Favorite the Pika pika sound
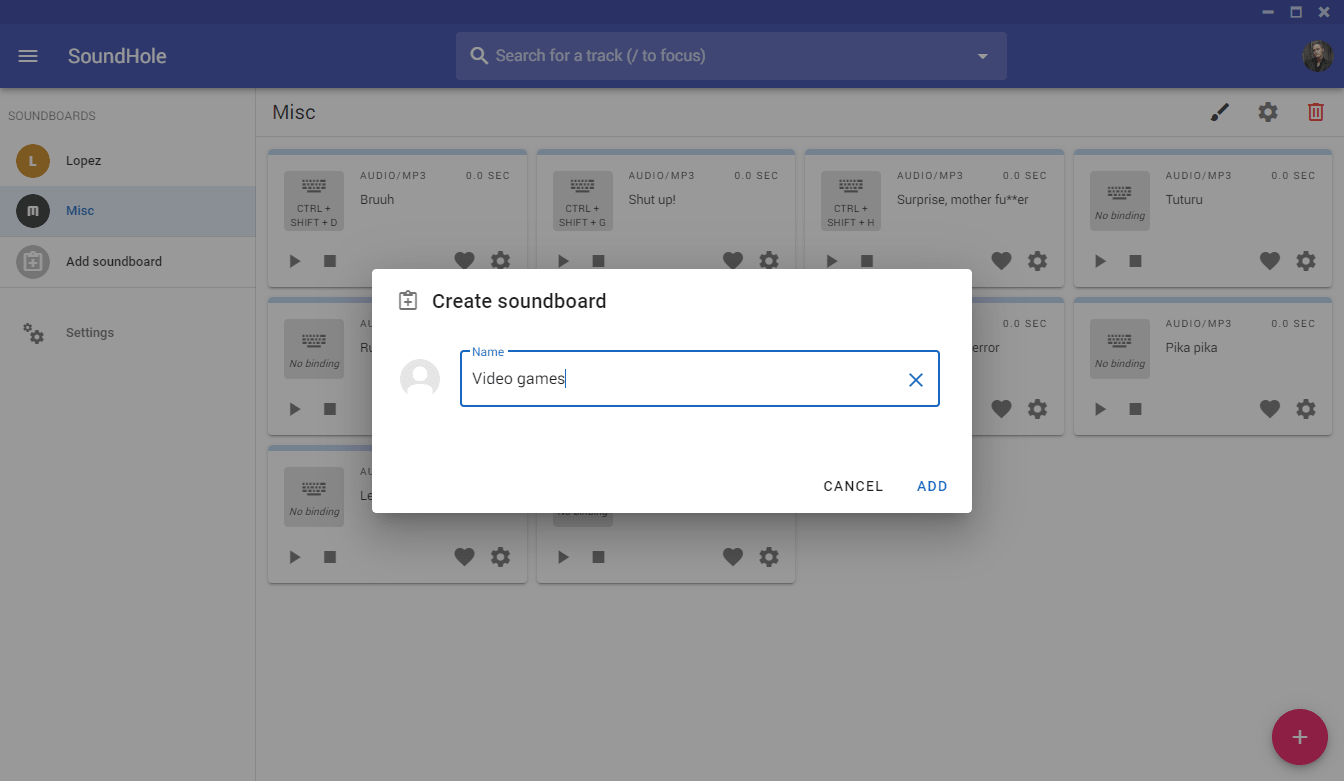This screenshot has width=1344, height=781. [1269, 408]
